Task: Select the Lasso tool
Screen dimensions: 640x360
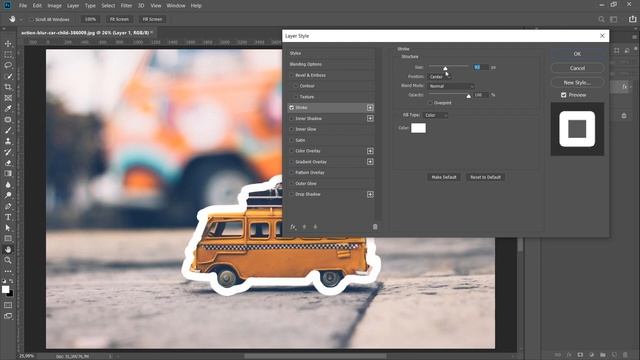Action: (8, 65)
